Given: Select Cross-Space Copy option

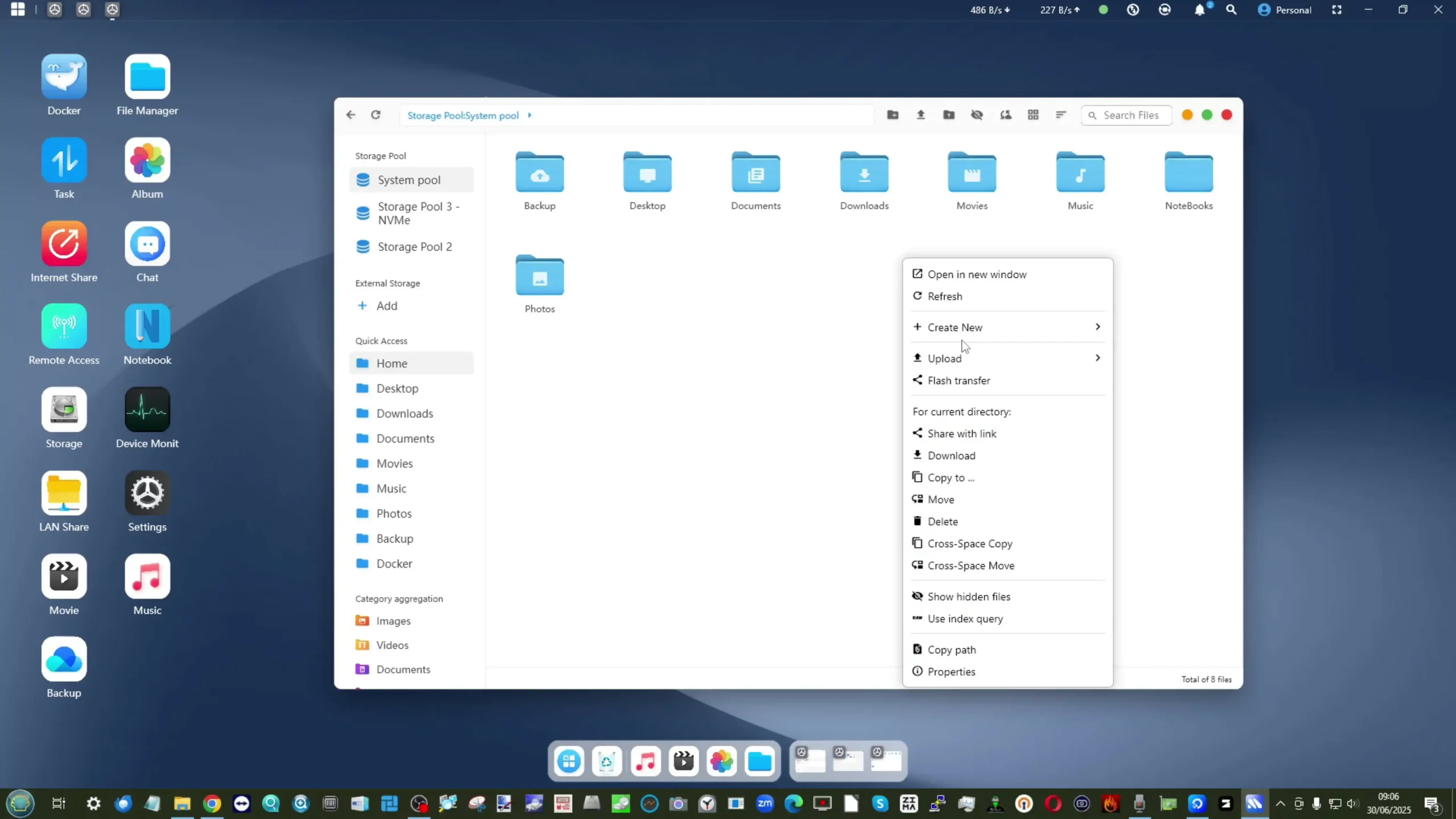Looking at the screenshot, I should [1008, 544].
